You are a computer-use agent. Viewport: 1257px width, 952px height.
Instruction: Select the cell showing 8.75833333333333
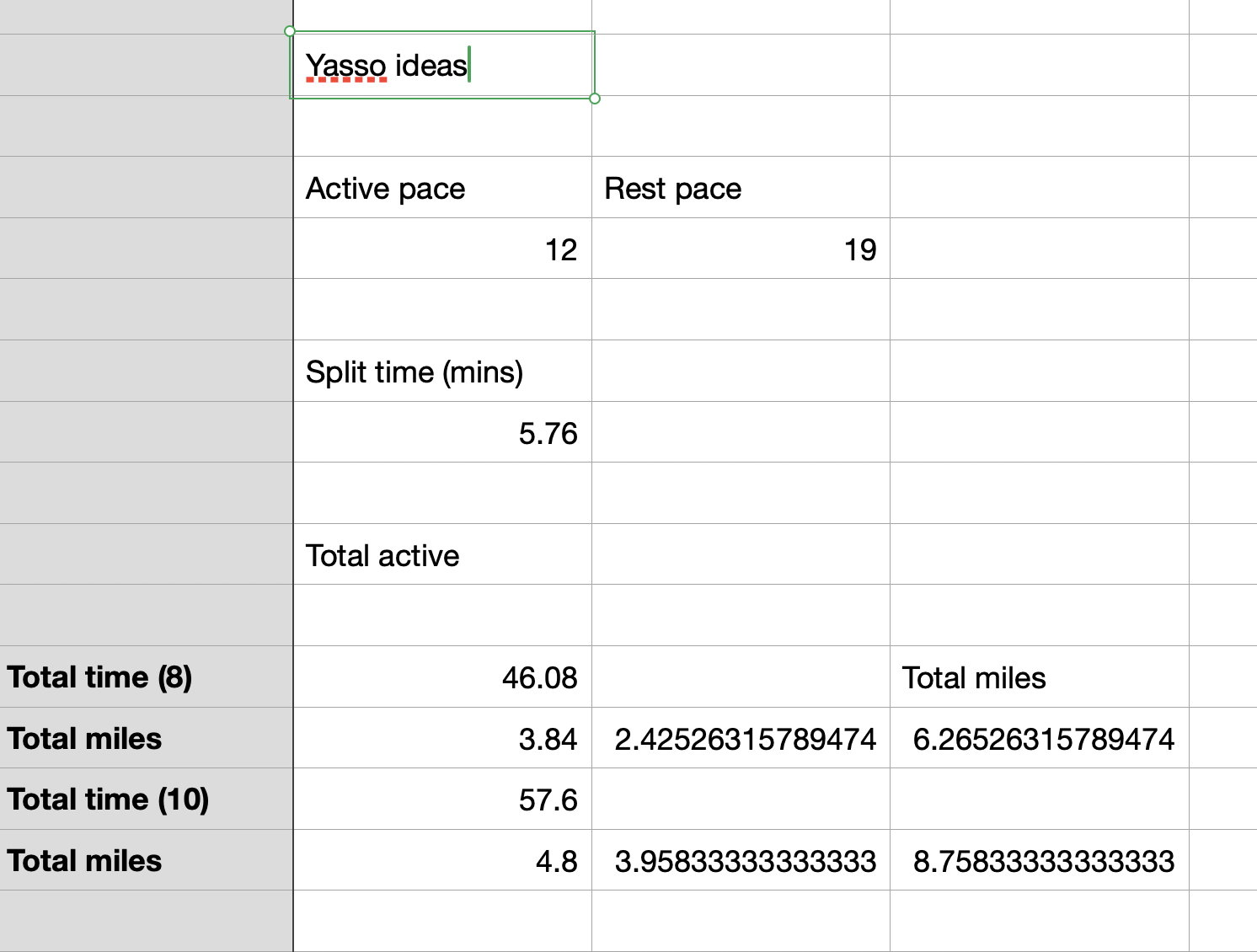click(1039, 861)
